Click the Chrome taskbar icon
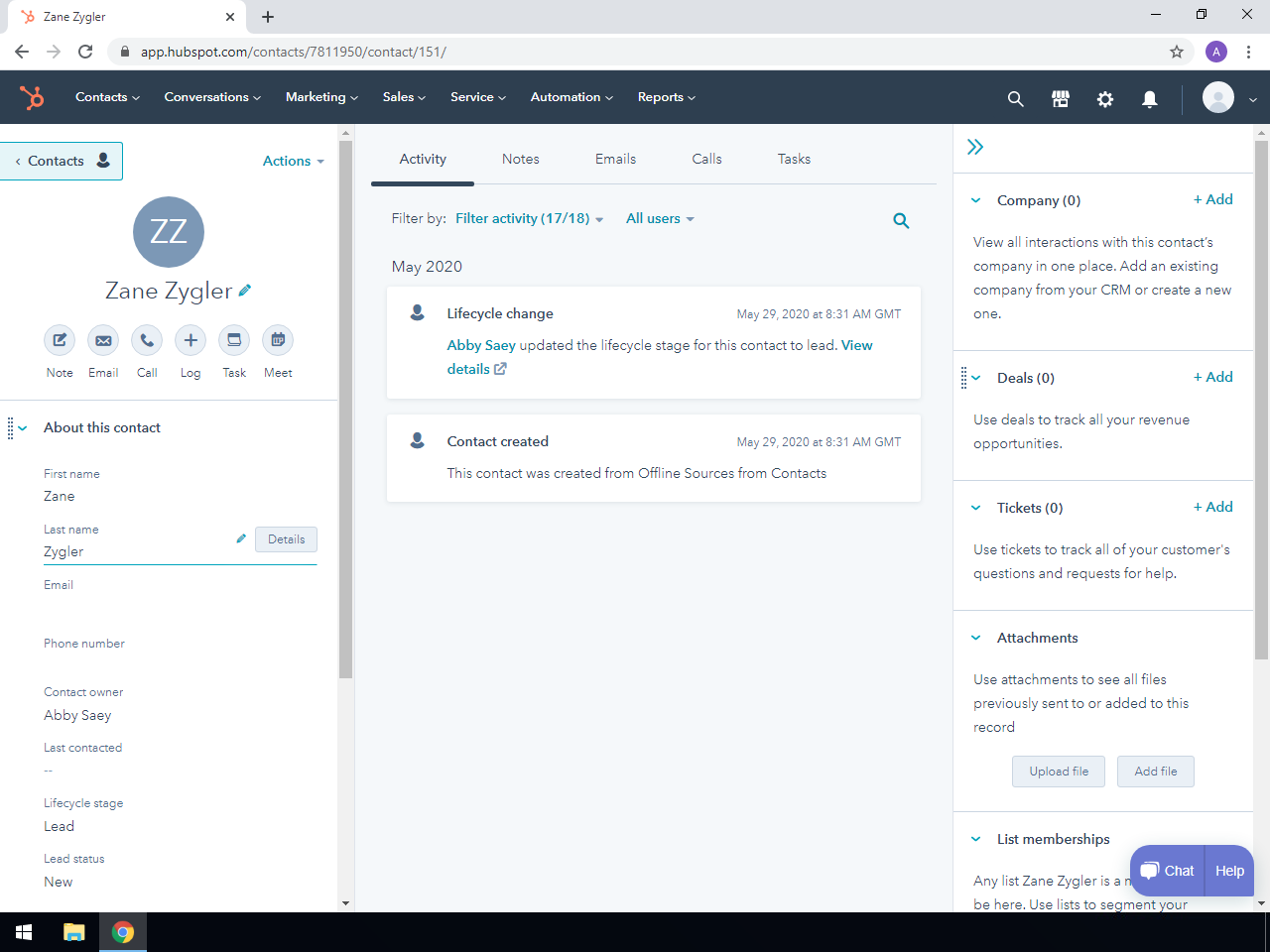 click(123, 932)
